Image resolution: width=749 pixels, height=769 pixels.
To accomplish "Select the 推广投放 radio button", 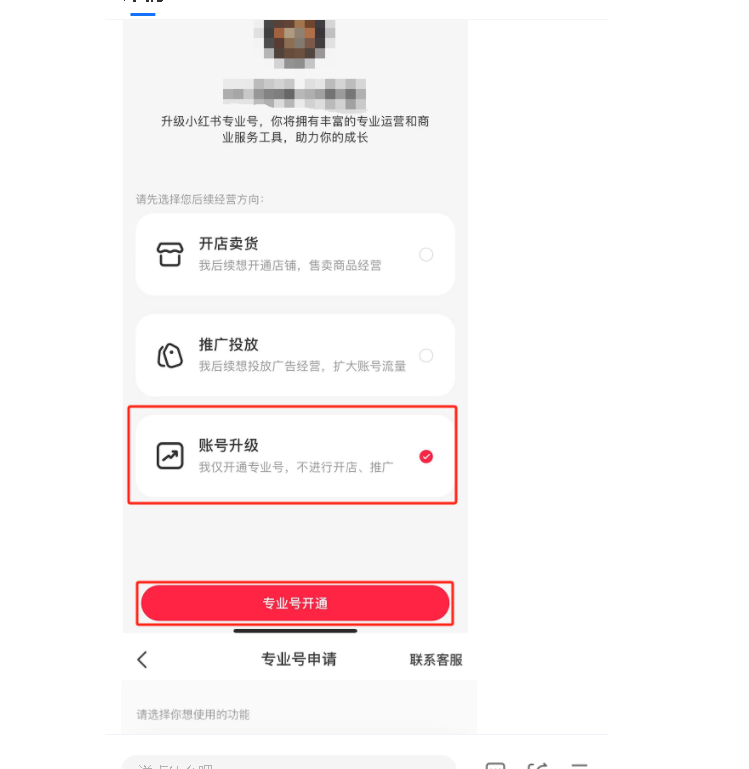I will coord(426,356).
